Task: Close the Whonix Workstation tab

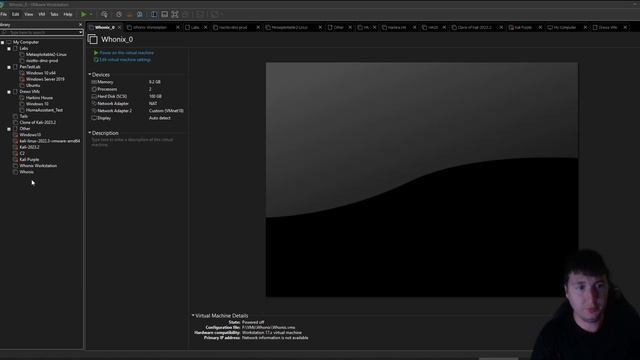Action: [178, 27]
